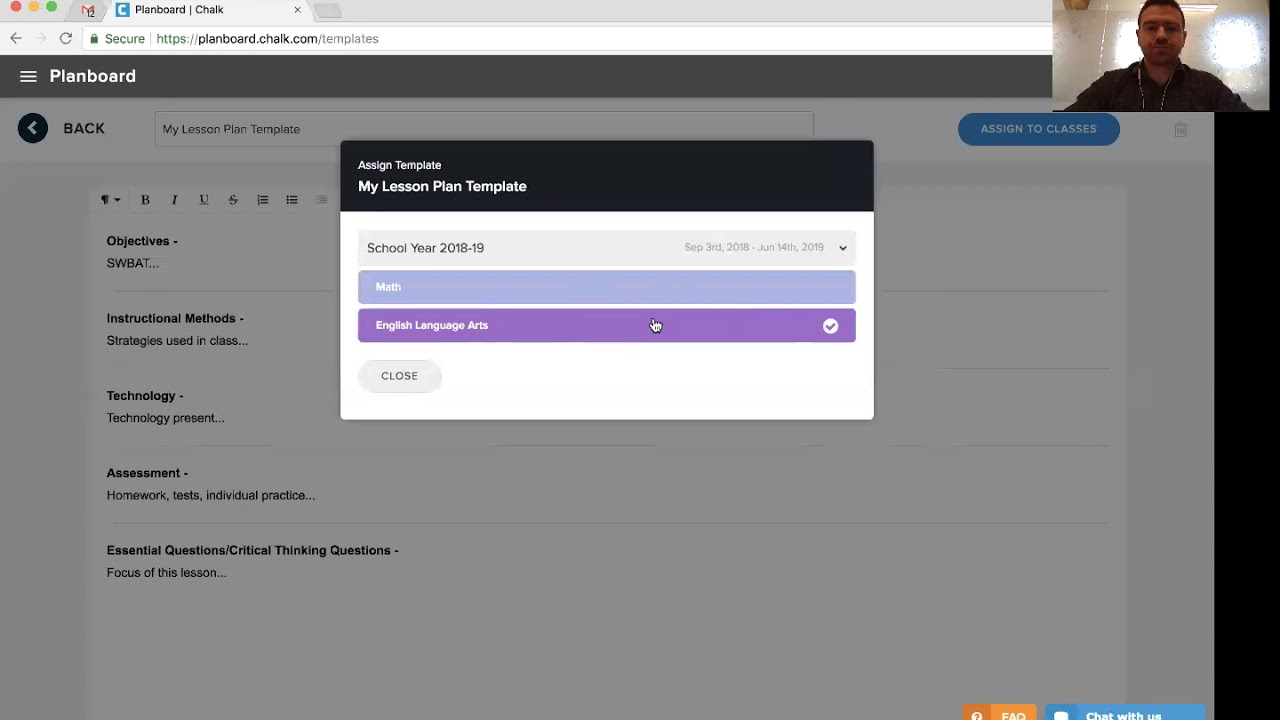
Task: Switch to the Gmail browser tab
Action: click(x=88, y=10)
